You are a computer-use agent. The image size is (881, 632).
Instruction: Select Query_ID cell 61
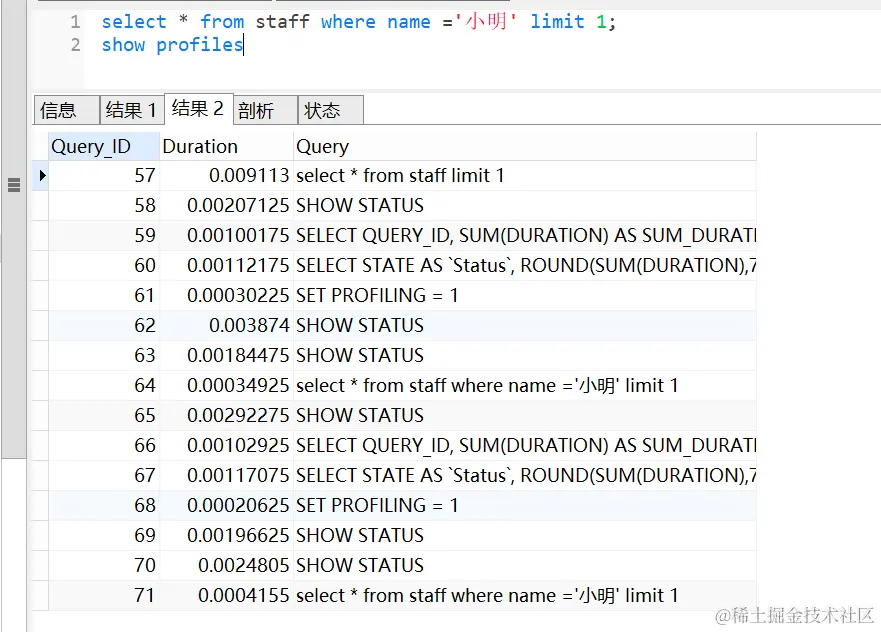pos(104,295)
